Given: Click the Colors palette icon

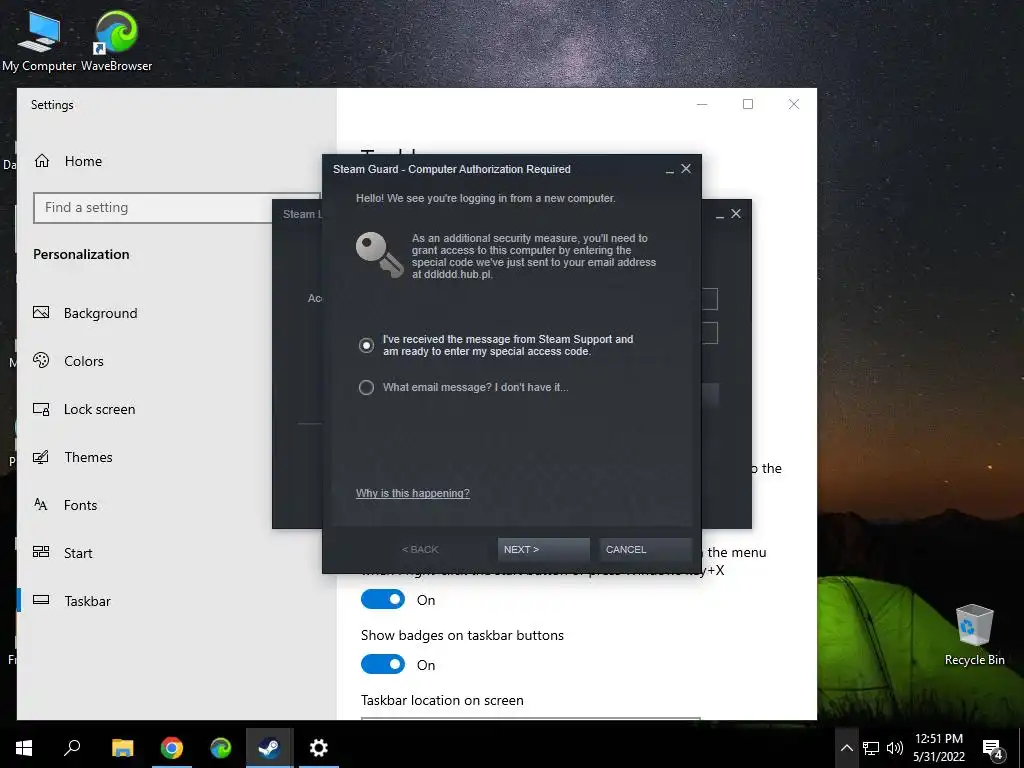Looking at the screenshot, I should click(41, 360).
